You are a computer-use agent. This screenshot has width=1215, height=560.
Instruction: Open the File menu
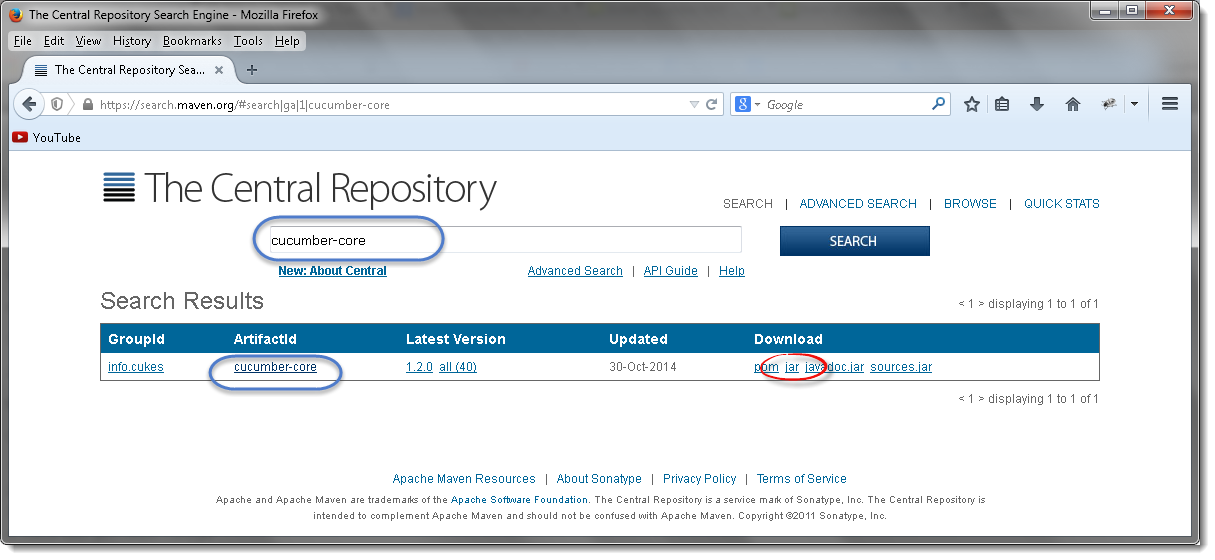23,41
